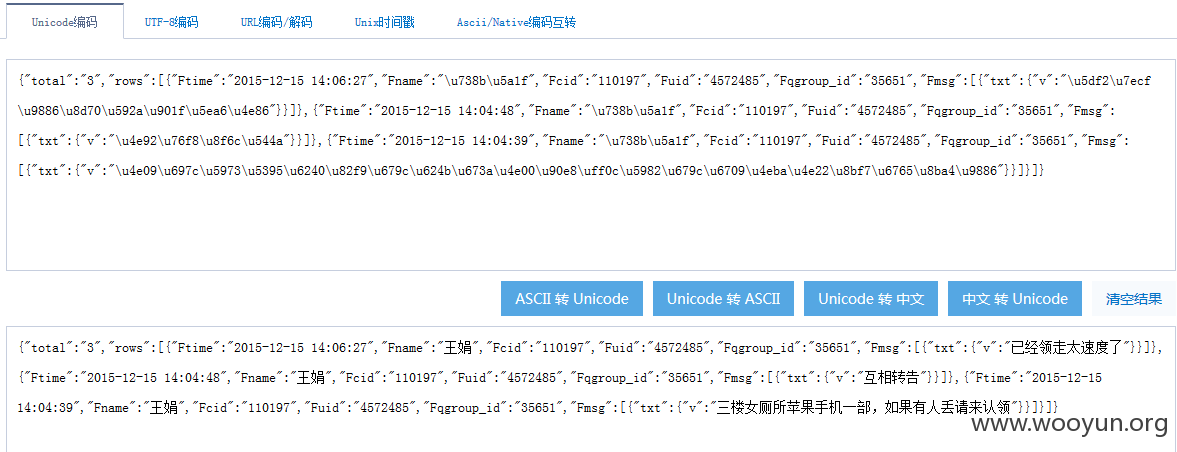Convert with Unicode 转 中文 button
The width and height of the screenshot is (1177, 452).
pyautogui.click(x=871, y=299)
